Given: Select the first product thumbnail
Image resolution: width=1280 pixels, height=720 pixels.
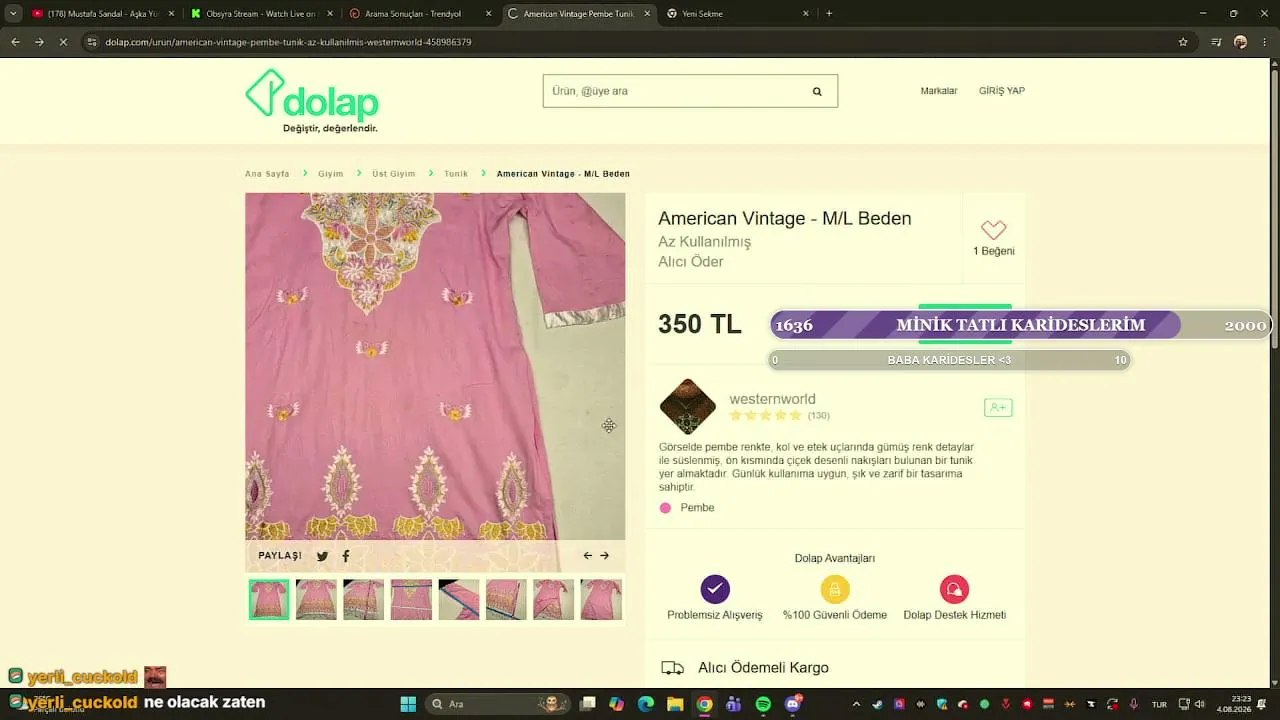Looking at the screenshot, I should pyautogui.click(x=269, y=599).
